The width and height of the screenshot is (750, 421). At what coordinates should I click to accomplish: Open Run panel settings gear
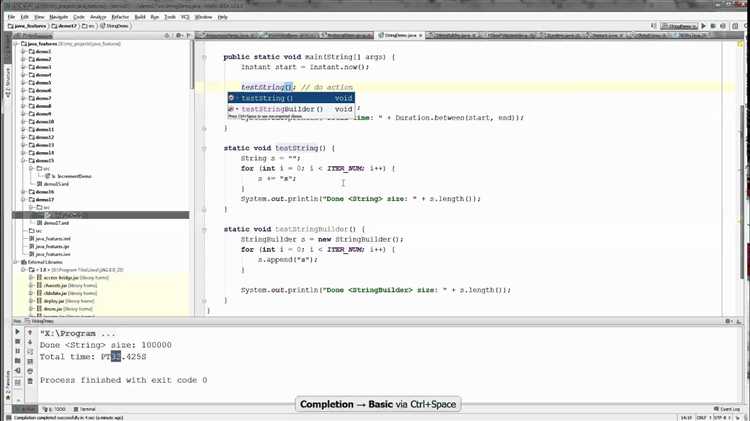pyautogui.click(x=728, y=321)
